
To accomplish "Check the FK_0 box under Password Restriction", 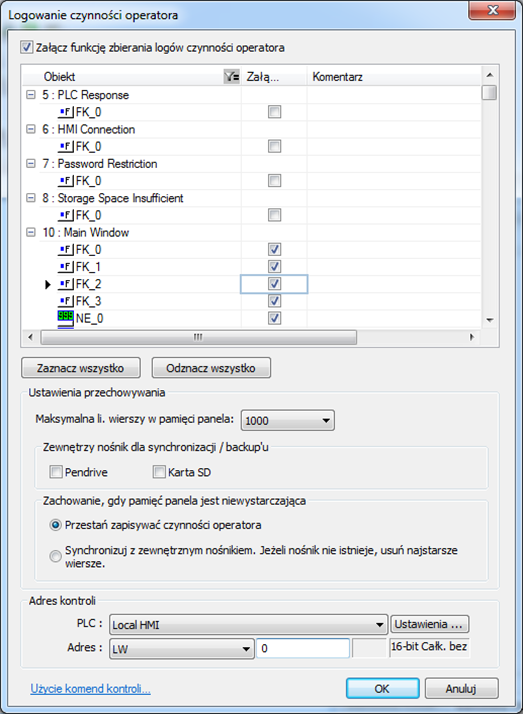I will pyautogui.click(x=274, y=181).
